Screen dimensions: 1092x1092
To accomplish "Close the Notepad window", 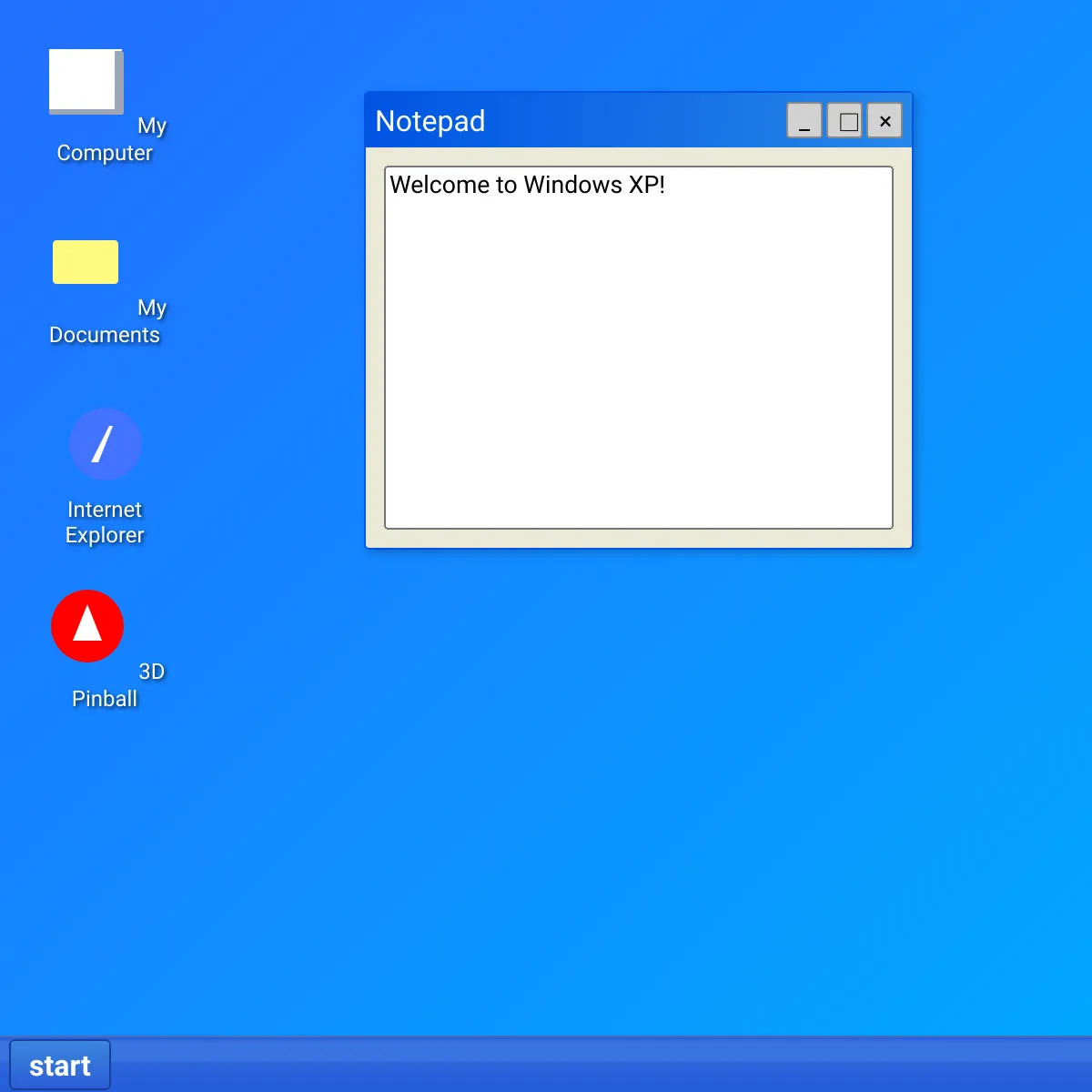I will 885,120.
